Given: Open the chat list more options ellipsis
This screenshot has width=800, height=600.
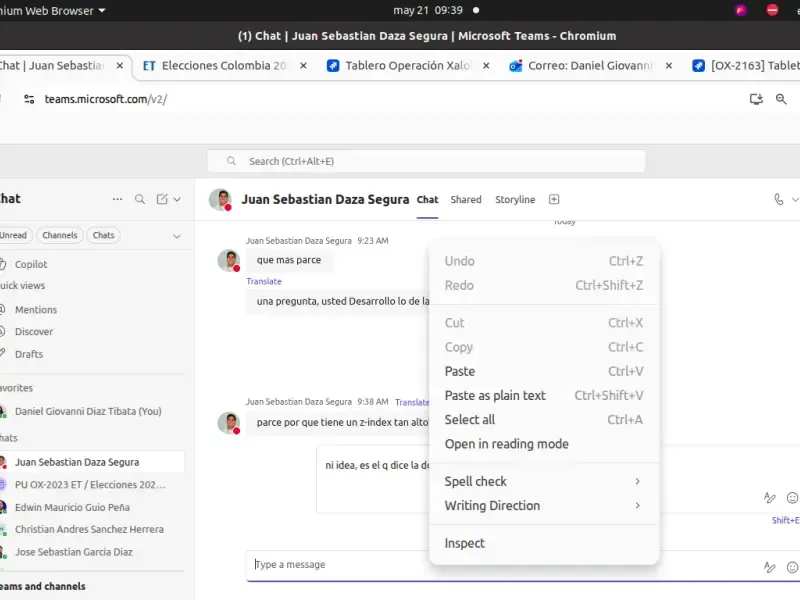Looking at the screenshot, I should [x=117, y=199].
